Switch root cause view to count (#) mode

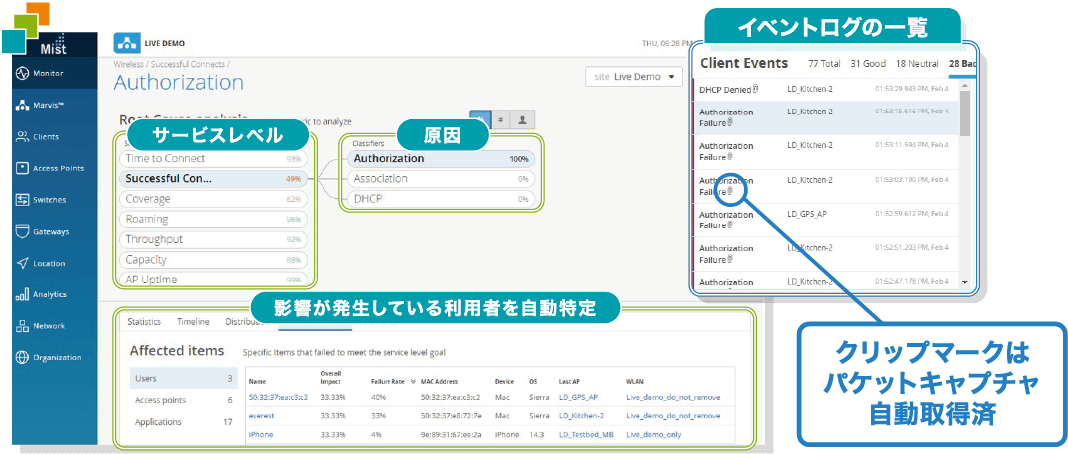pos(501,120)
